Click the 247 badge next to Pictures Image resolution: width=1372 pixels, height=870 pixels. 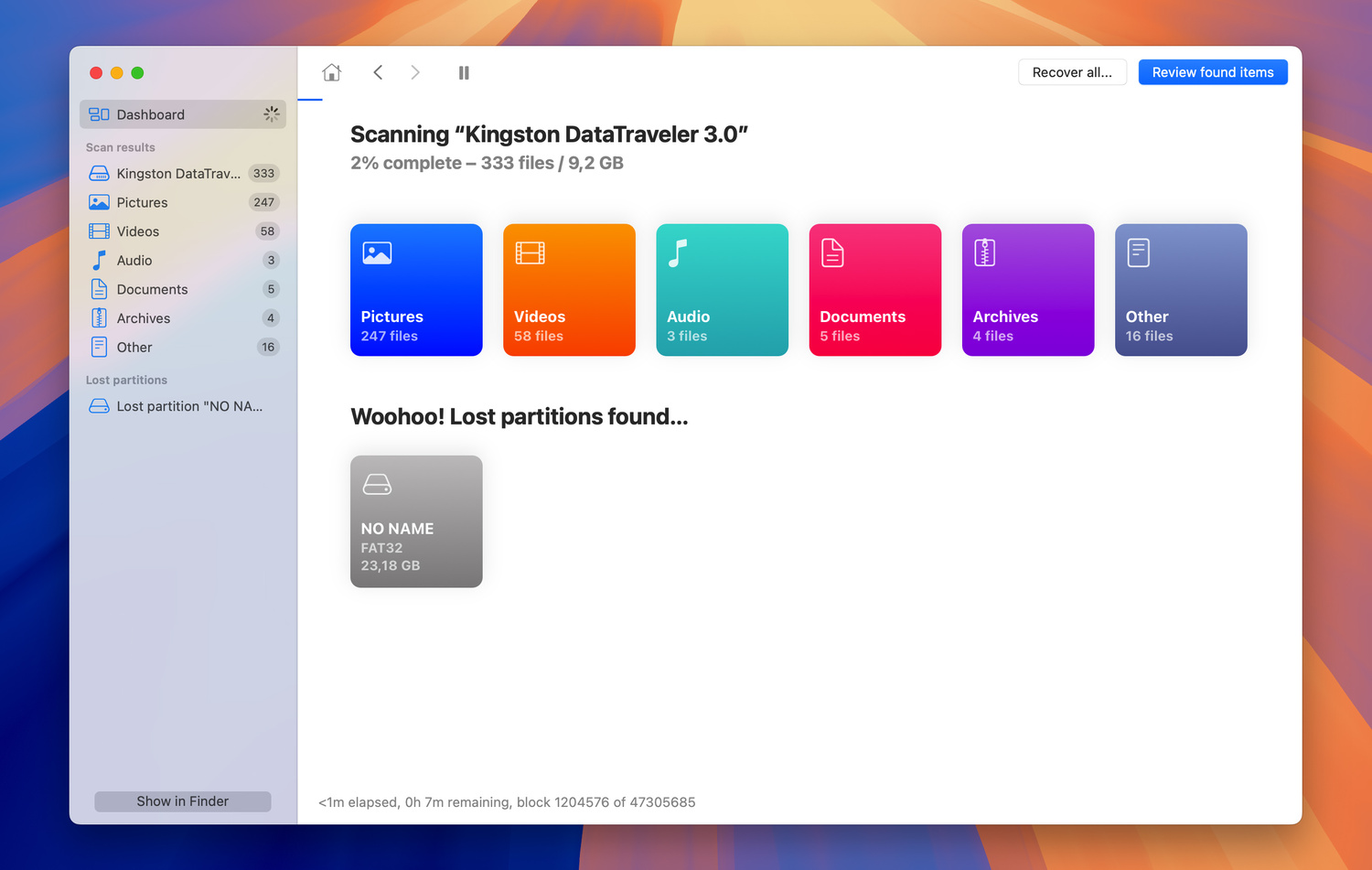[x=264, y=202]
